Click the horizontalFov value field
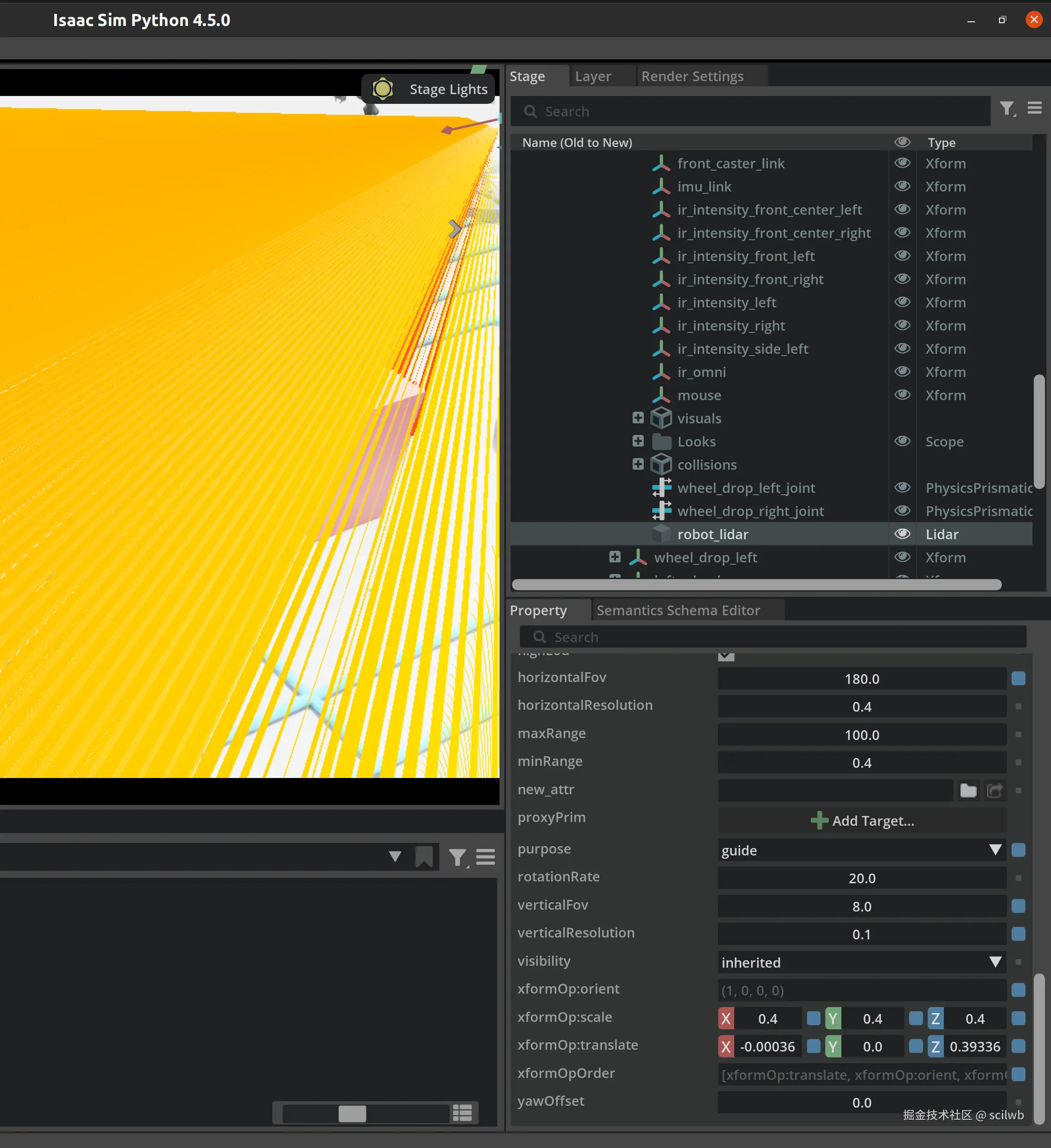Viewport: 1051px width, 1148px height. pos(861,679)
